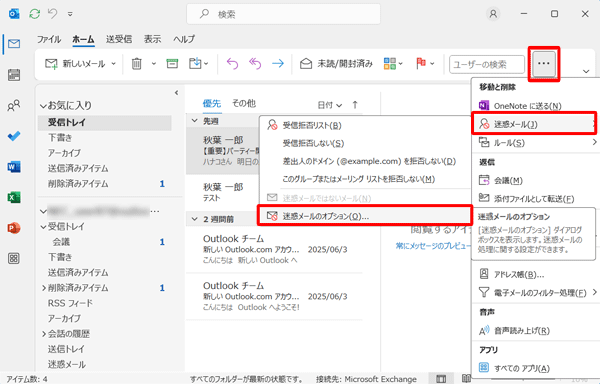Click the ユーザーの検索 field

[487, 64]
